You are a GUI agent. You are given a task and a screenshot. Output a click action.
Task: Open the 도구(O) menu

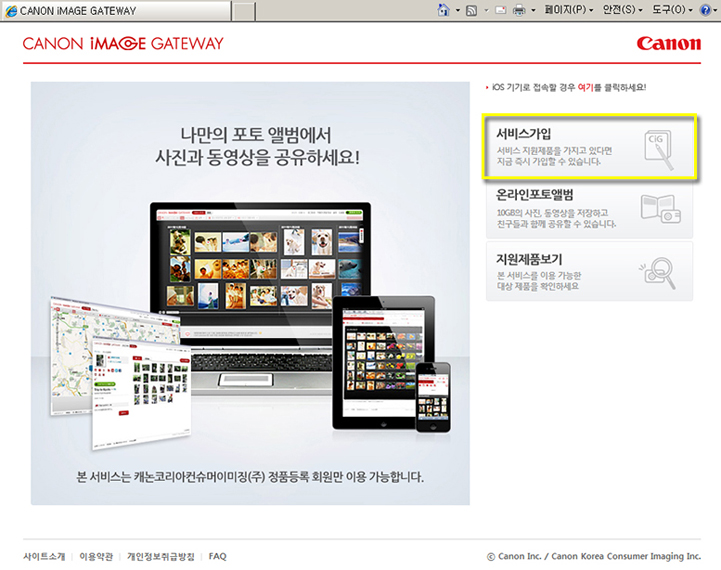(672, 10)
